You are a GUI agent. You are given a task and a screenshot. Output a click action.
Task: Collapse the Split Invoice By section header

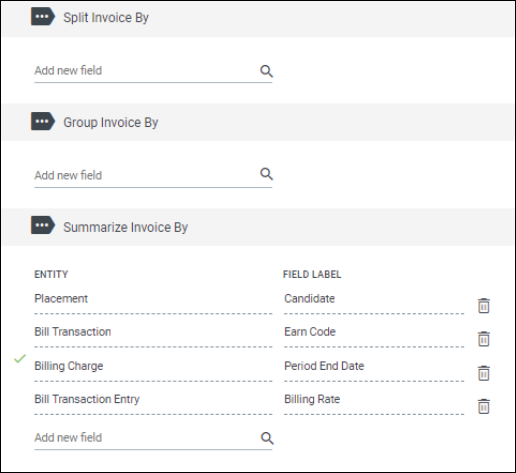[x=258, y=19]
